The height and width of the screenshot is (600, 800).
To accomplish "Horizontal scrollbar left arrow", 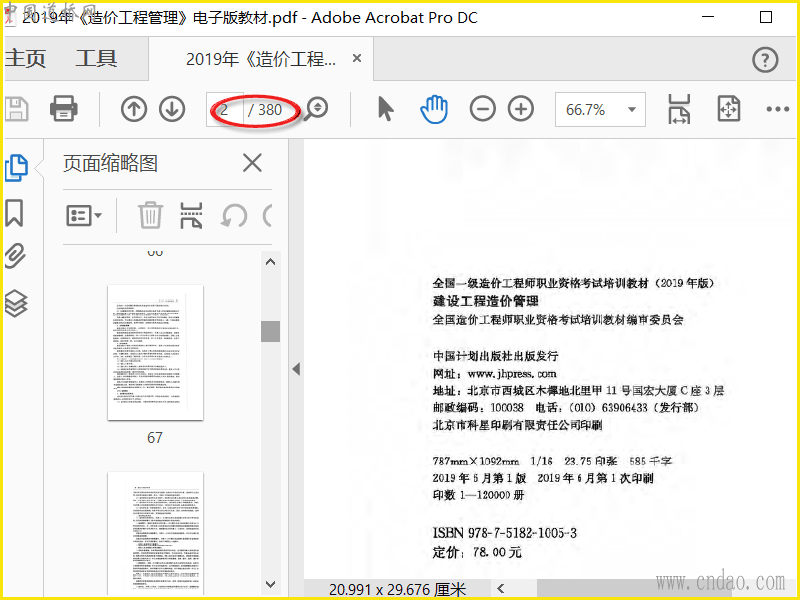I will (501, 589).
